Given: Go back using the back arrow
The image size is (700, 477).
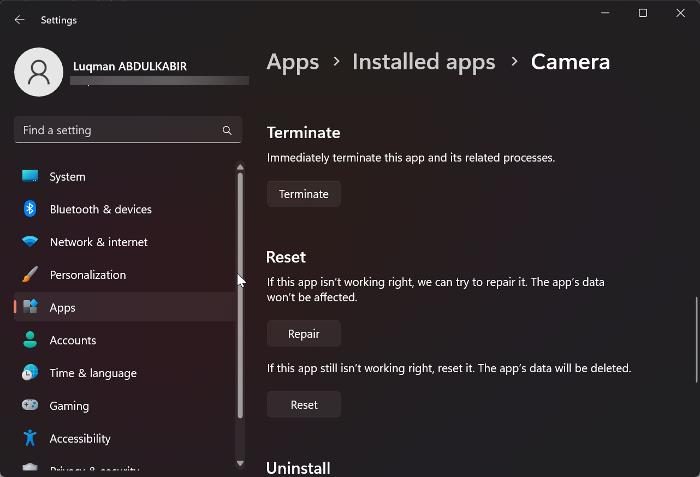Looking at the screenshot, I should tap(19, 19).
